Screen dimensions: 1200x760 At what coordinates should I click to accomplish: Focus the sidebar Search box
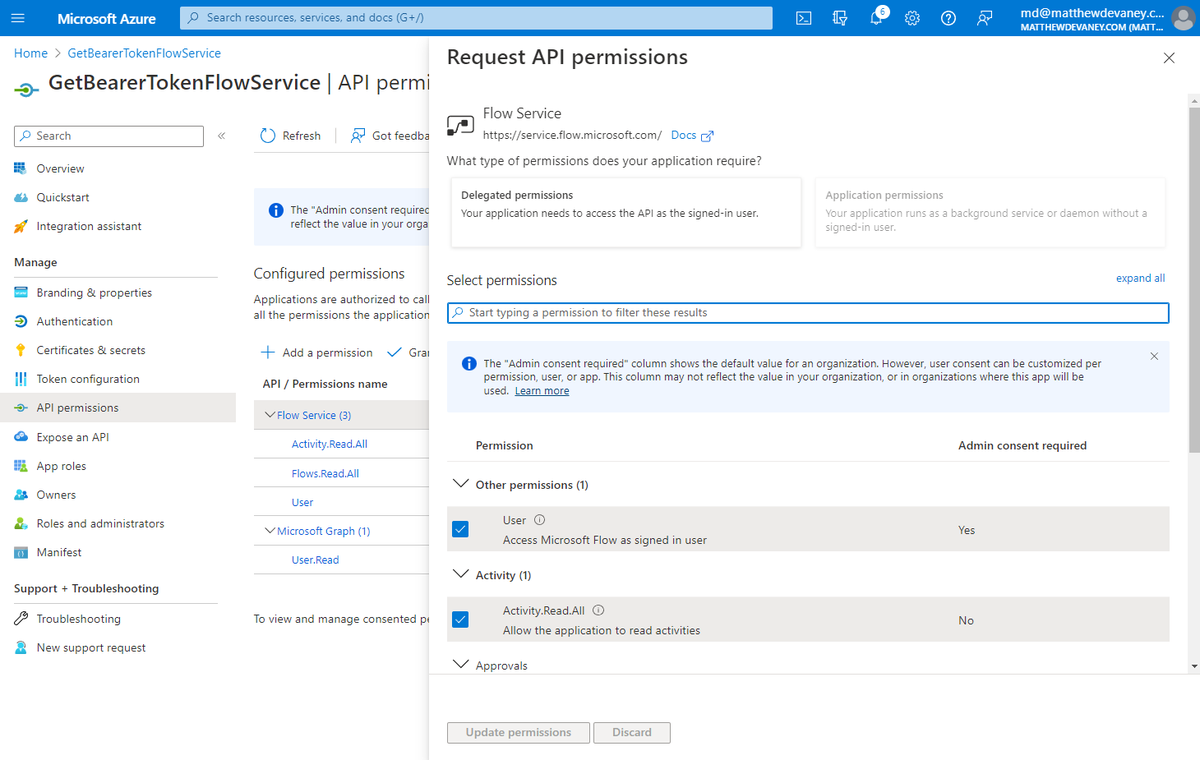click(109, 136)
